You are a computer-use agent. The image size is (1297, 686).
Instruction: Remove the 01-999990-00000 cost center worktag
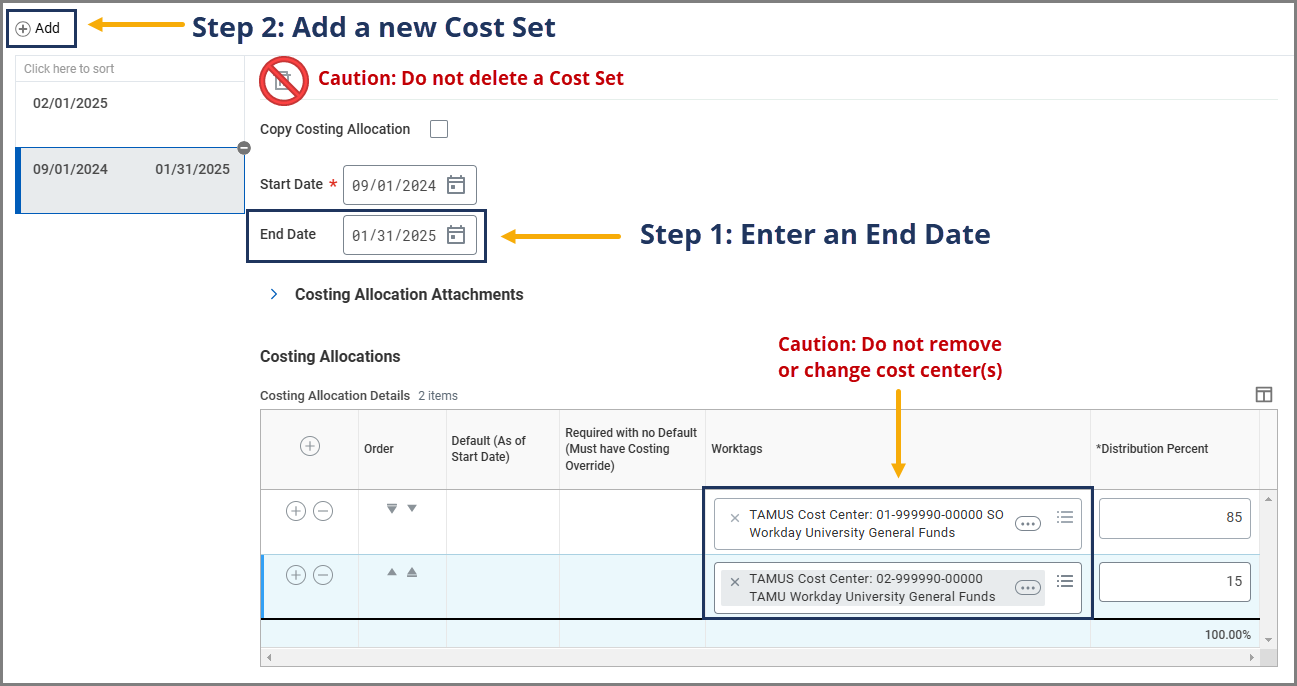coord(735,517)
